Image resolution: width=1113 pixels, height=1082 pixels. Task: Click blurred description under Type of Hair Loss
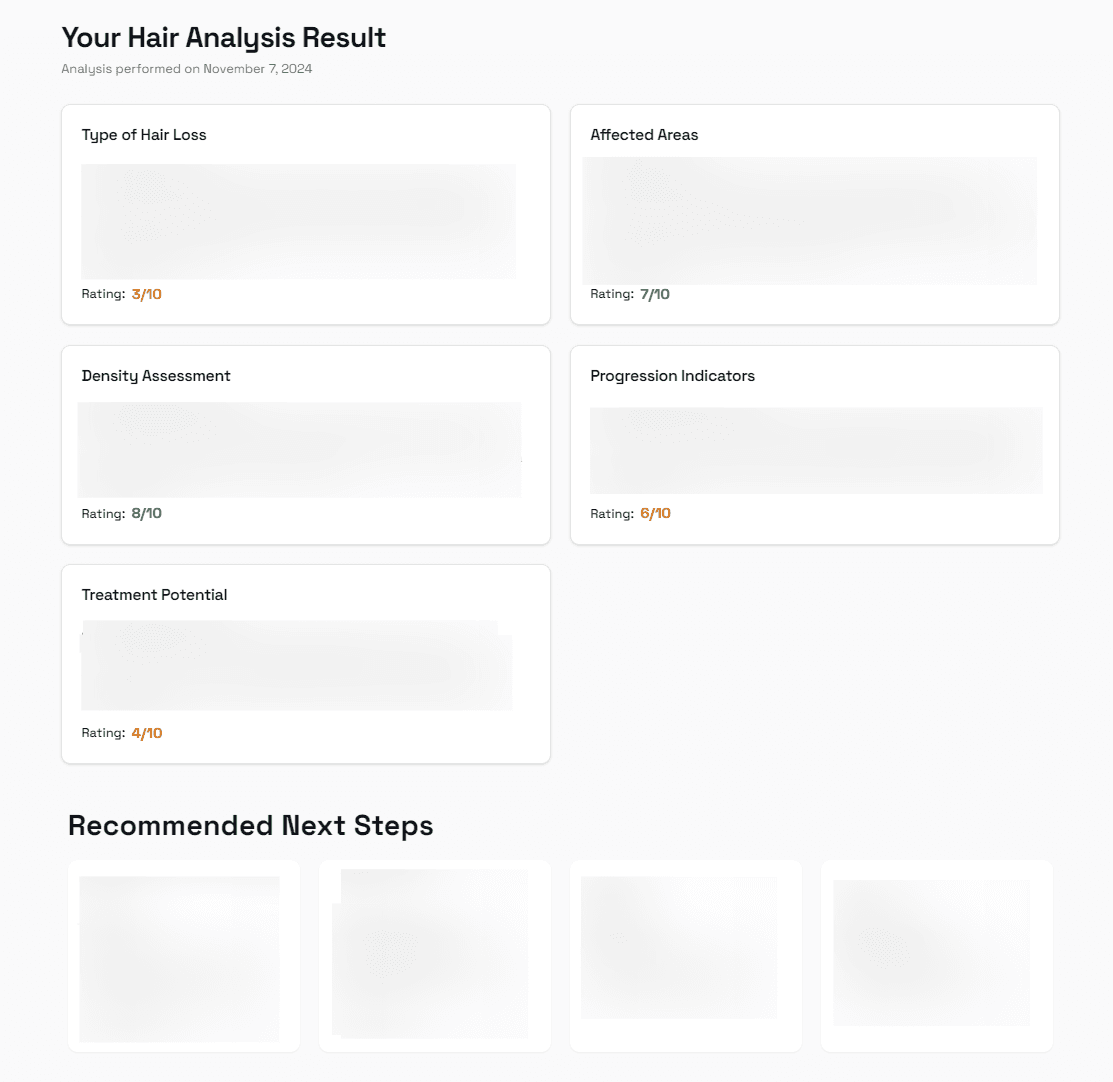tap(298, 222)
